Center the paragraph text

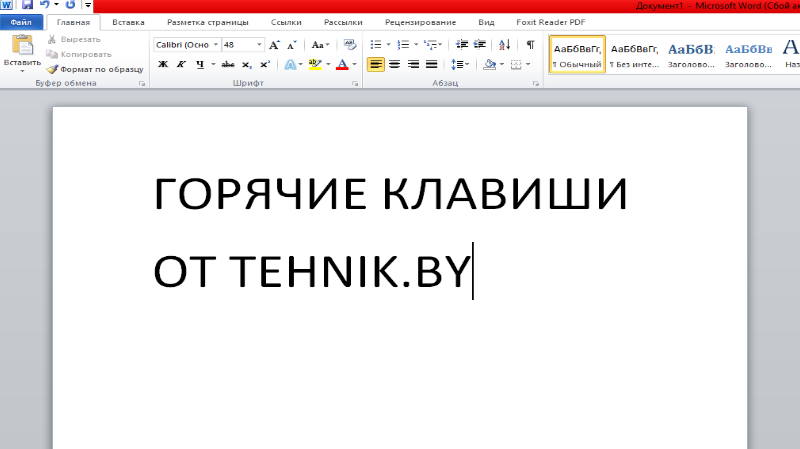click(394, 64)
